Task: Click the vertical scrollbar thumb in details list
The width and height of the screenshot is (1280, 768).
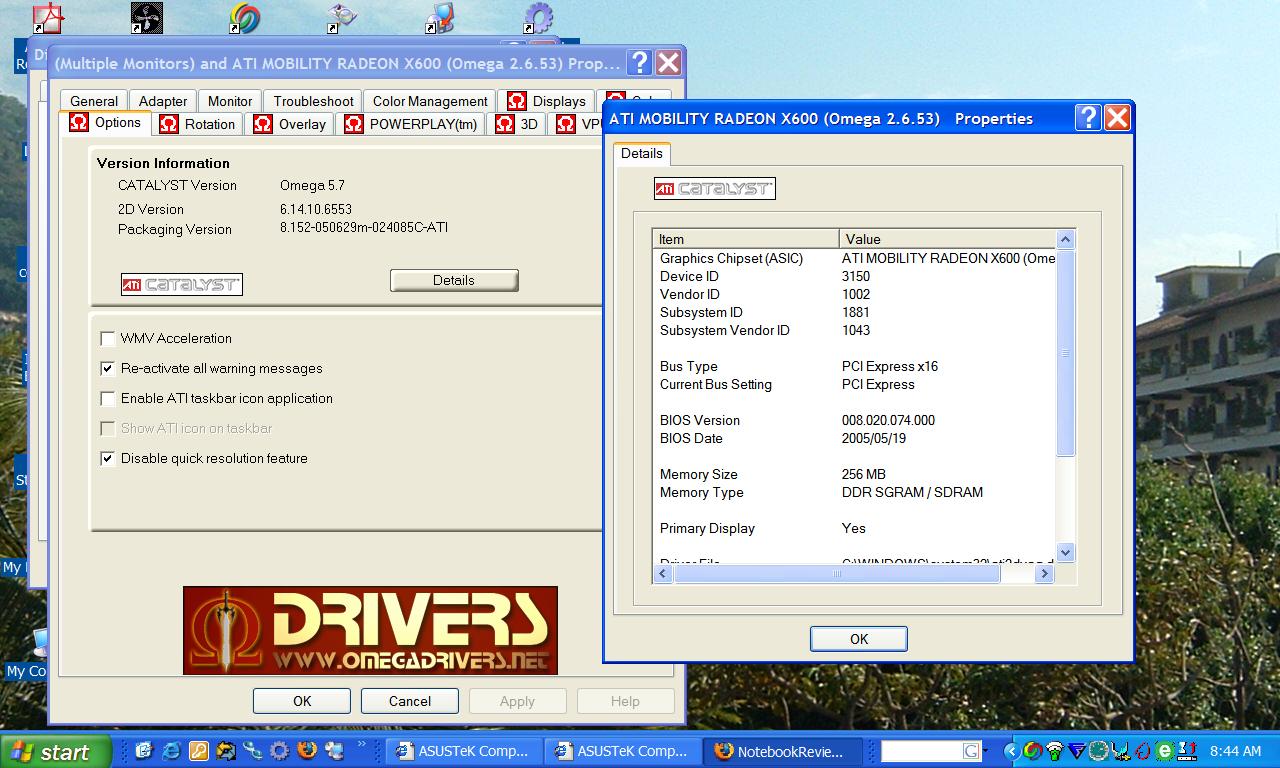Action: pyautogui.click(x=1065, y=353)
